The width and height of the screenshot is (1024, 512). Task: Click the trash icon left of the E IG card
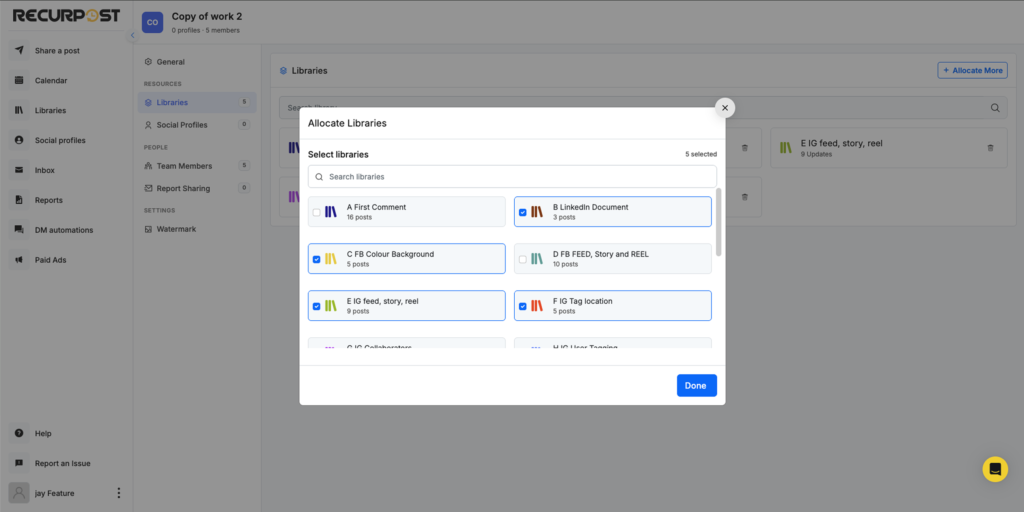pyautogui.click(x=744, y=148)
